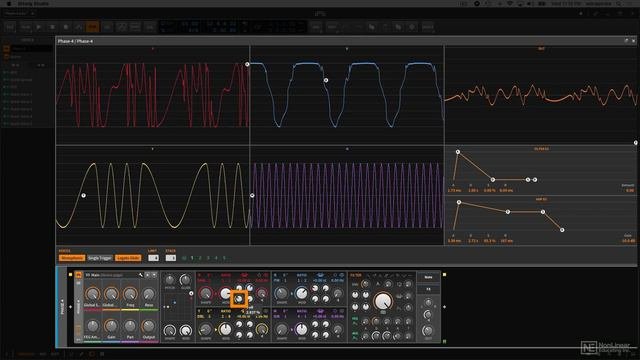Screen dimensions: 640x360
Task: Click the play button in the transport
Action: coord(39,27)
